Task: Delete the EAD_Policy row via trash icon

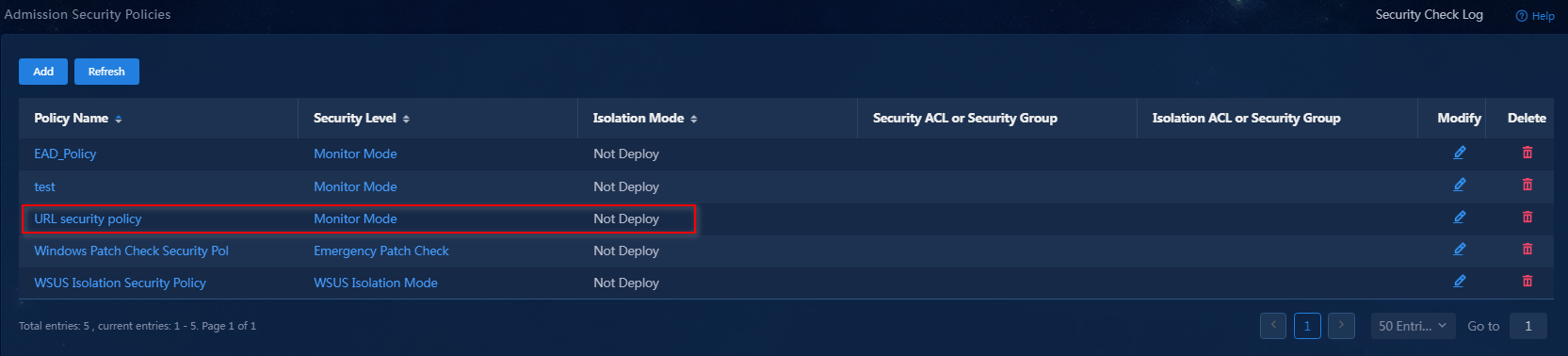Action: 1527,153
